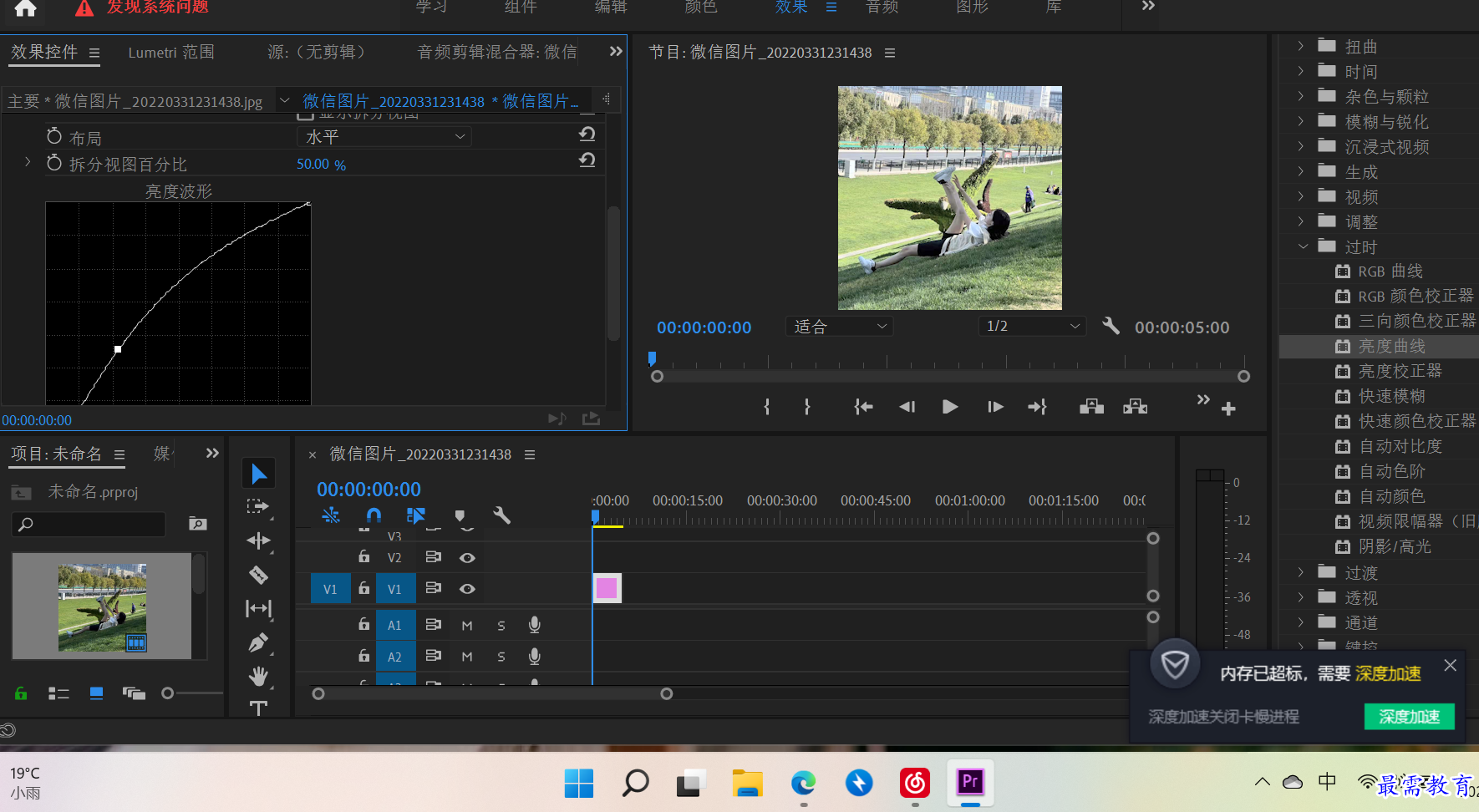This screenshot has height=812, width=1479.
Task: Open program monitor wrench settings
Action: click(x=1111, y=326)
